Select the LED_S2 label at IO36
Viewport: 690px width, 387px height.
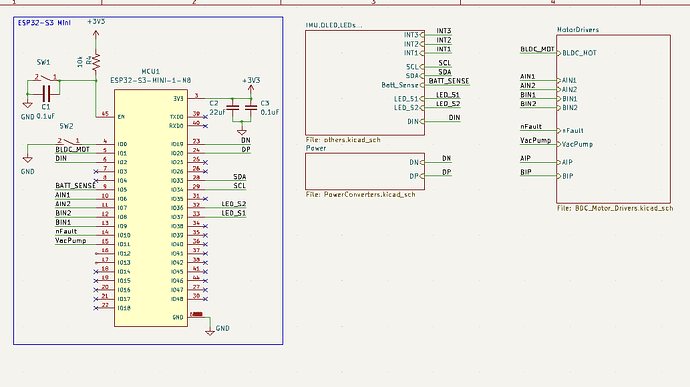[x=234, y=204]
